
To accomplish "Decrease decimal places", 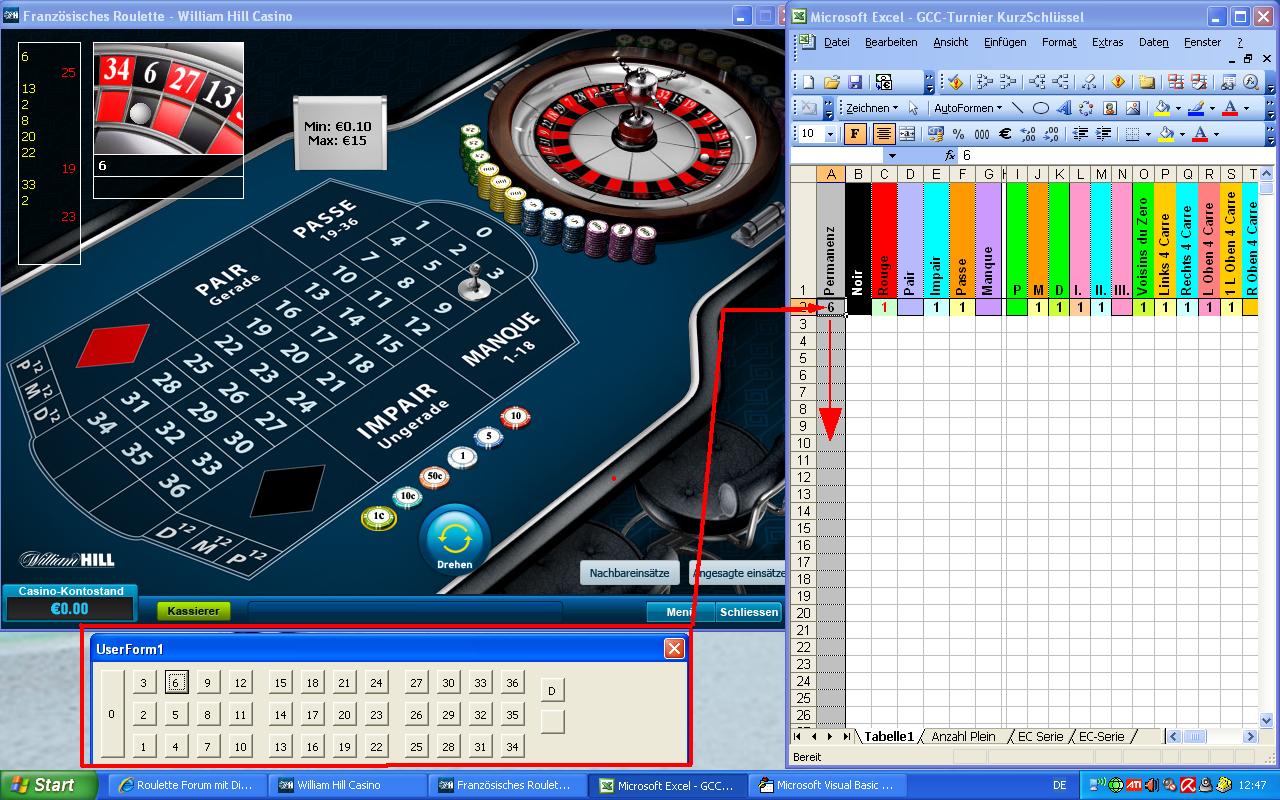I will pos(1051,134).
